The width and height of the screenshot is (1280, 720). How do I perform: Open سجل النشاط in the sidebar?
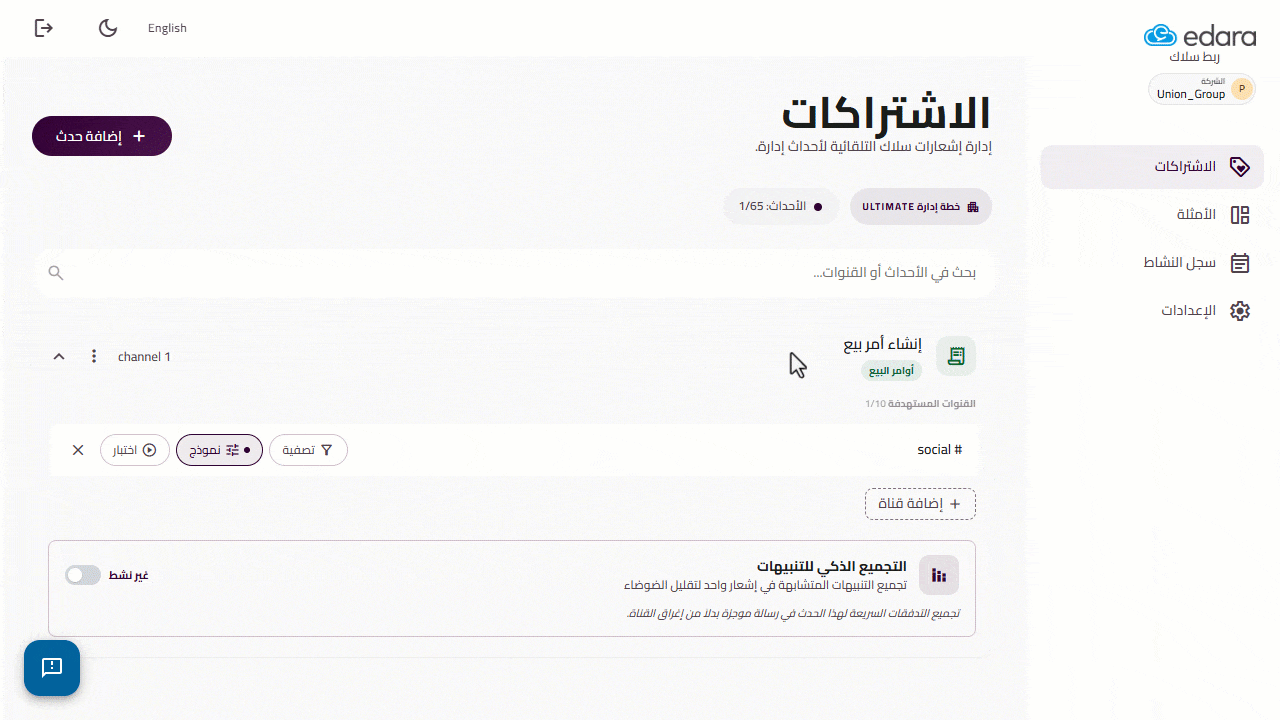1152,263
